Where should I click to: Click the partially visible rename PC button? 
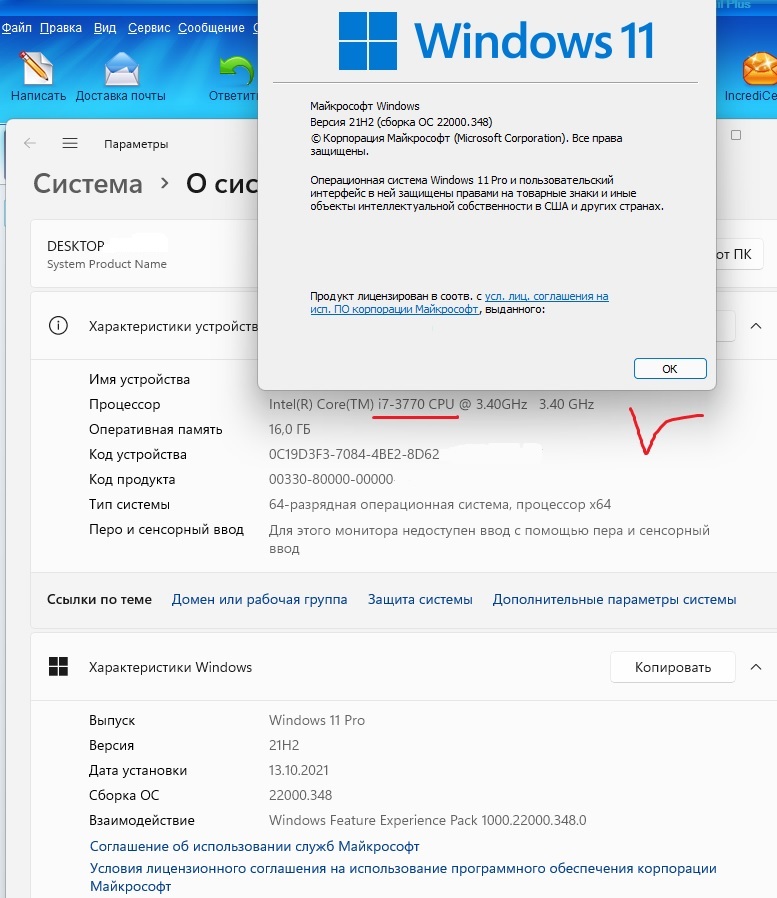pyautogui.click(x=739, y=254)
